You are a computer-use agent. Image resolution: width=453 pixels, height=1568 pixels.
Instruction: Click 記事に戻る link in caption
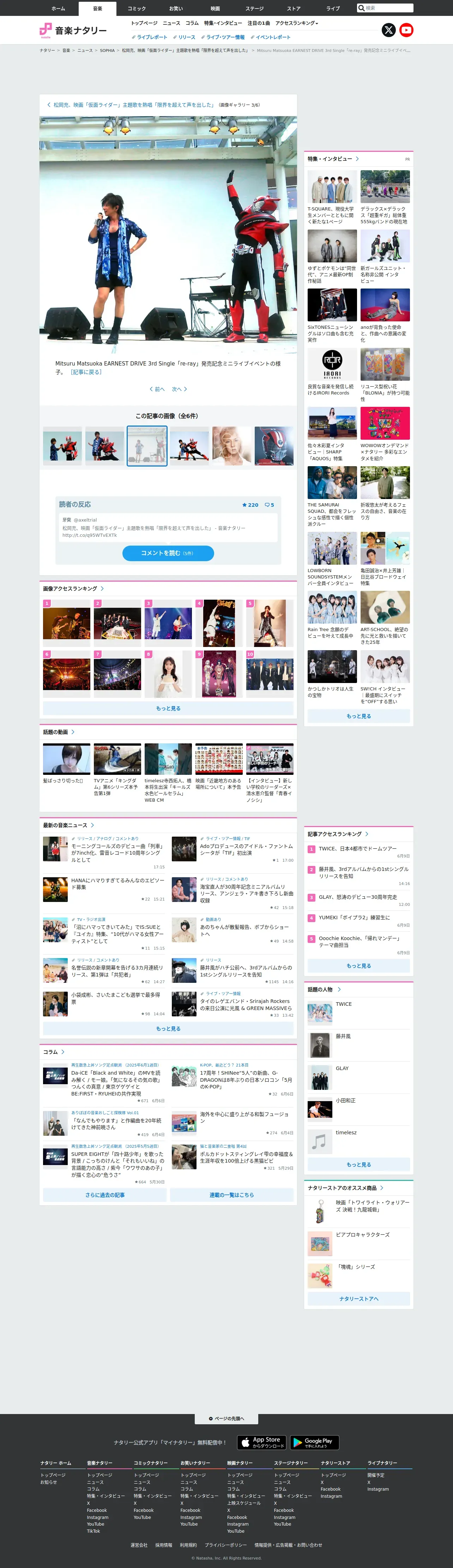click(86, 372)
